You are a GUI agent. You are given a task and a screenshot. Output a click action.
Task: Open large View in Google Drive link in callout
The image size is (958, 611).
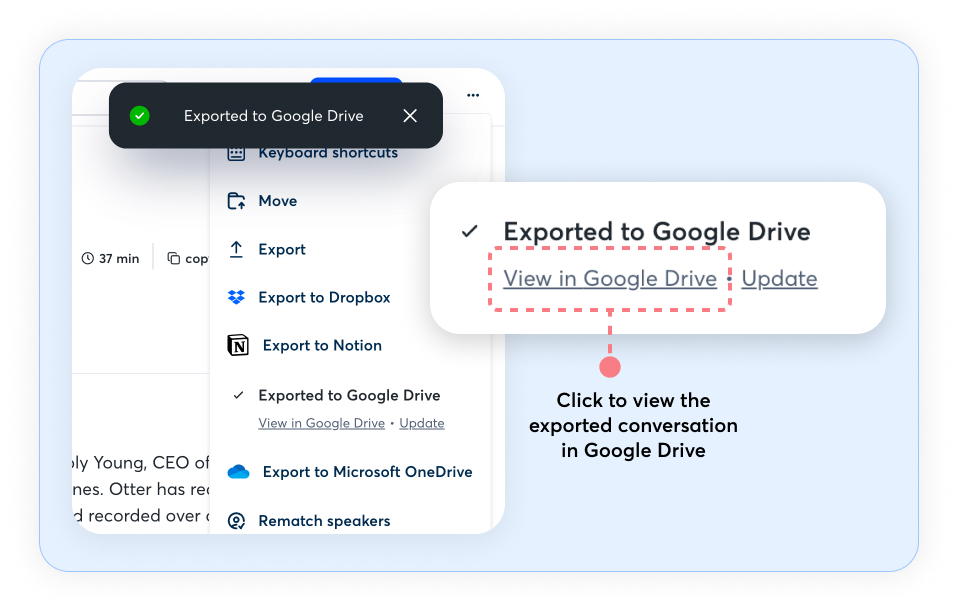610,279
